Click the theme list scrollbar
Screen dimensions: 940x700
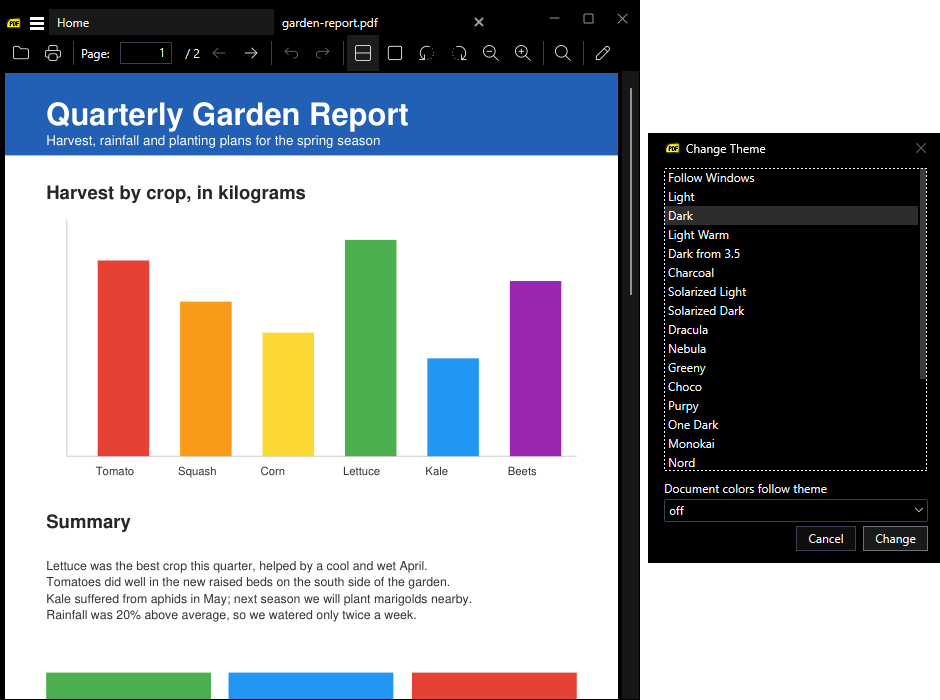point(923,274)
